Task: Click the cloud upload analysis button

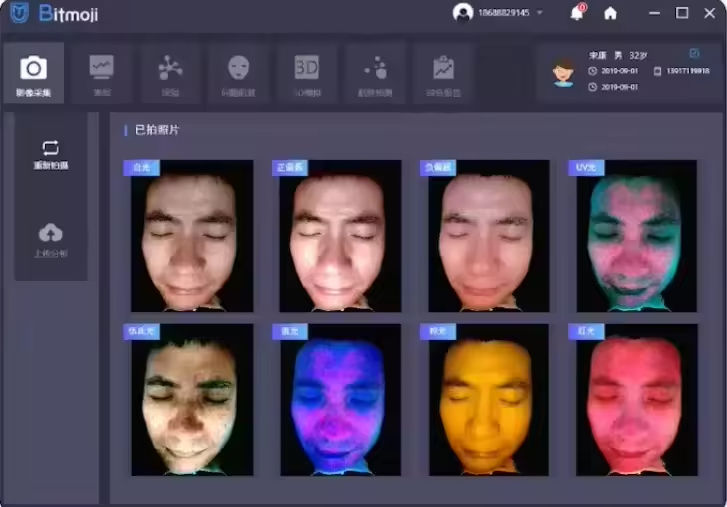Action: point(50,240)
